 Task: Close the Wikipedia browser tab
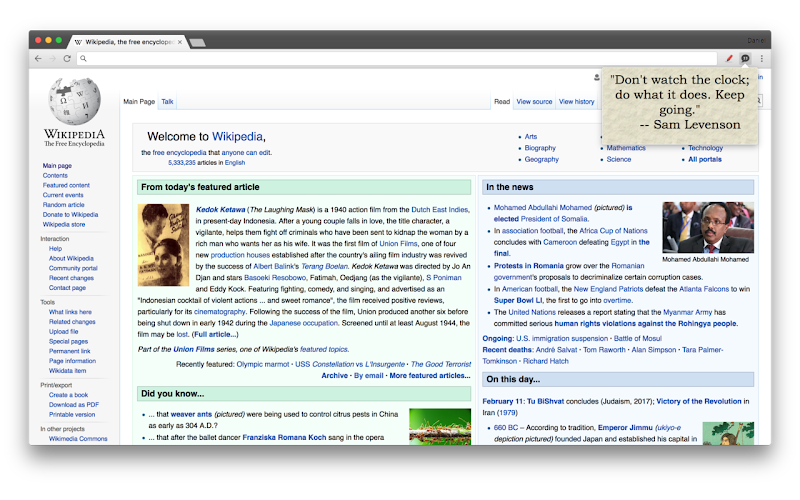pos(180,42)
